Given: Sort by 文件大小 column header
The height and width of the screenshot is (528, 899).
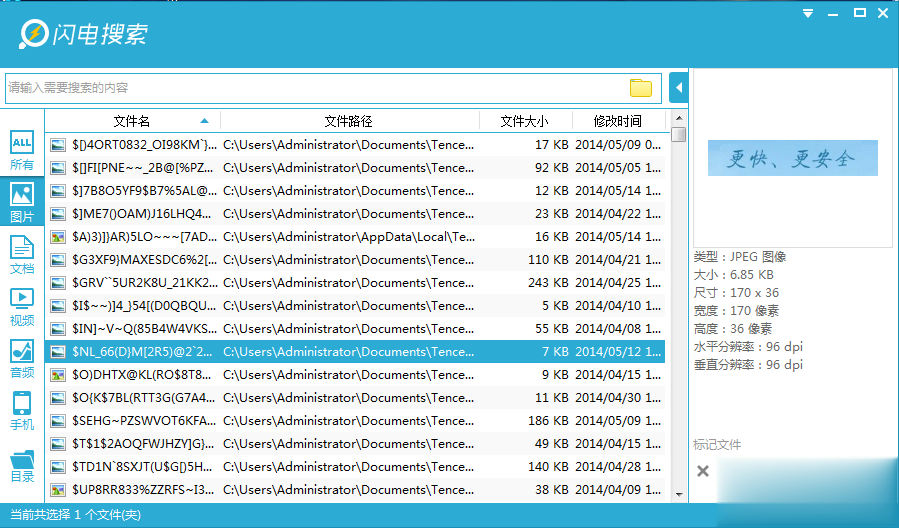Looking at the screenshot, I should point(524,121).
